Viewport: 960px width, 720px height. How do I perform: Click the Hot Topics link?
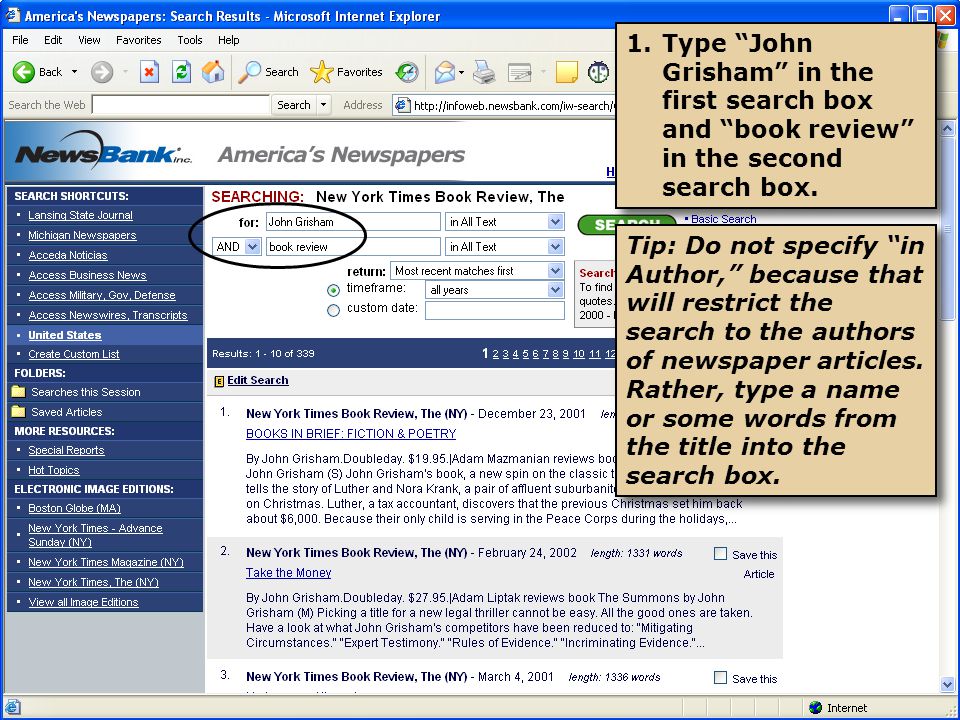[54, 470]
